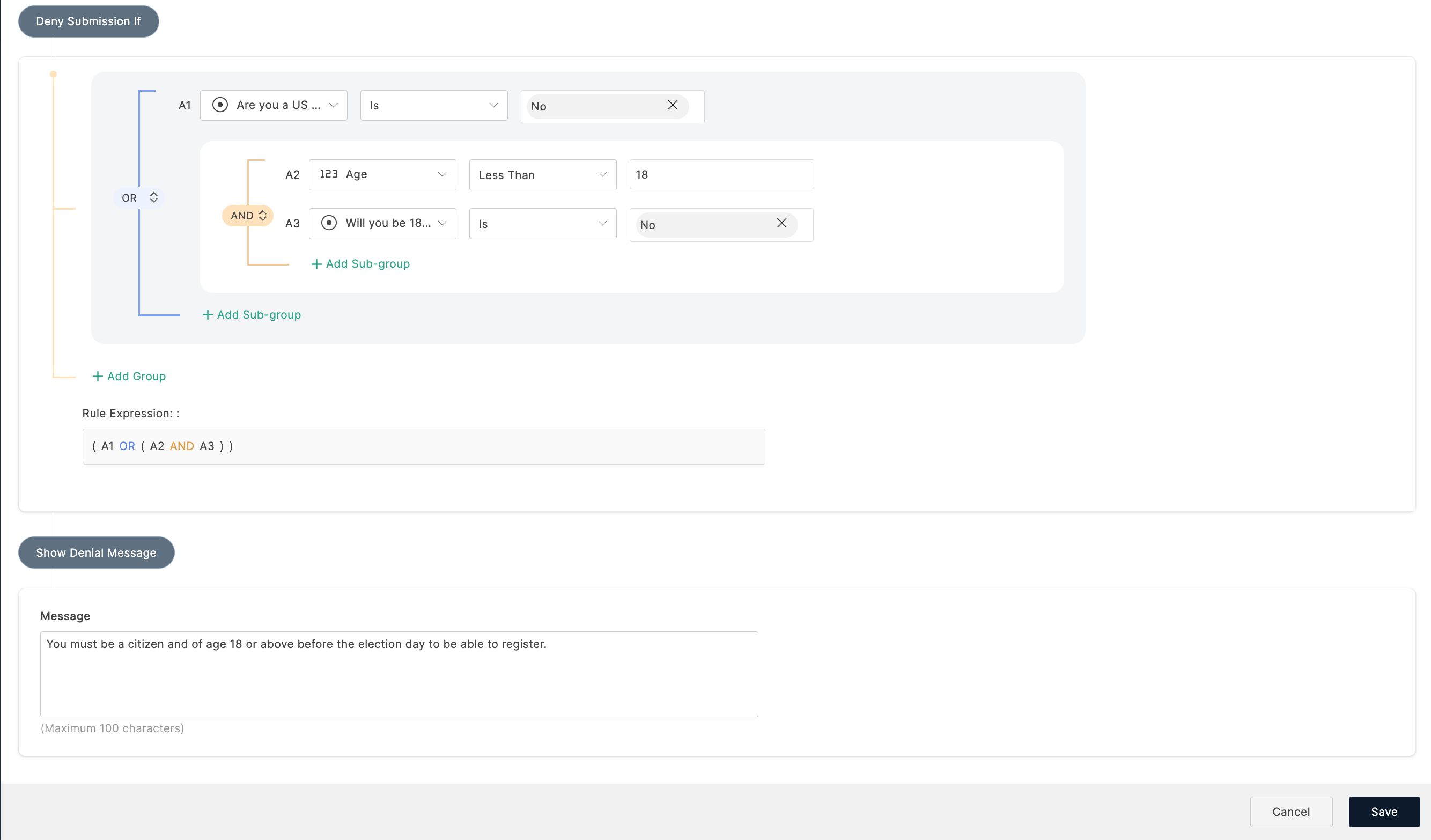Click the Deny Submission If tab button
This screenshot has height=840, width=1431.
[88, 20]
